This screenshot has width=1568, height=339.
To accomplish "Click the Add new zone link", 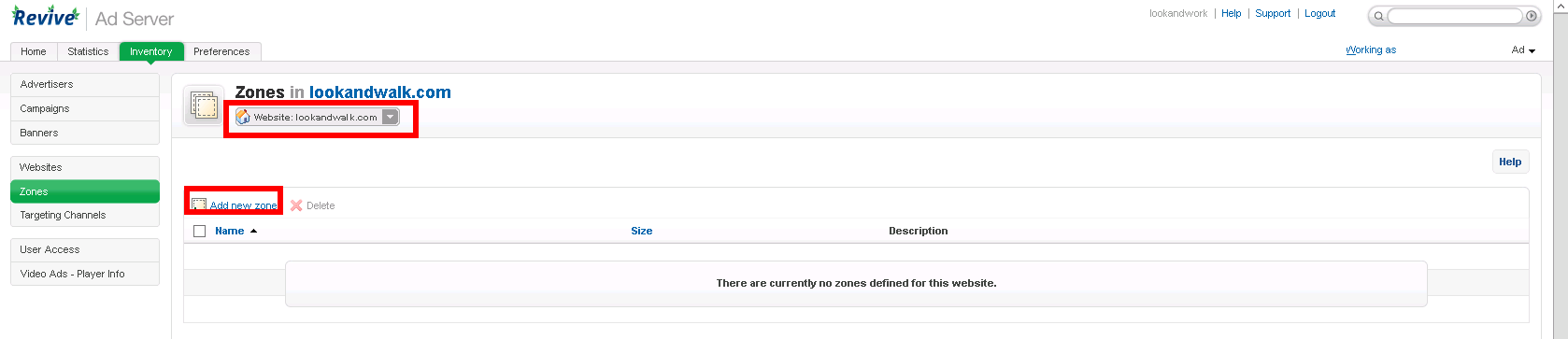I will click(x=243, y=205).
